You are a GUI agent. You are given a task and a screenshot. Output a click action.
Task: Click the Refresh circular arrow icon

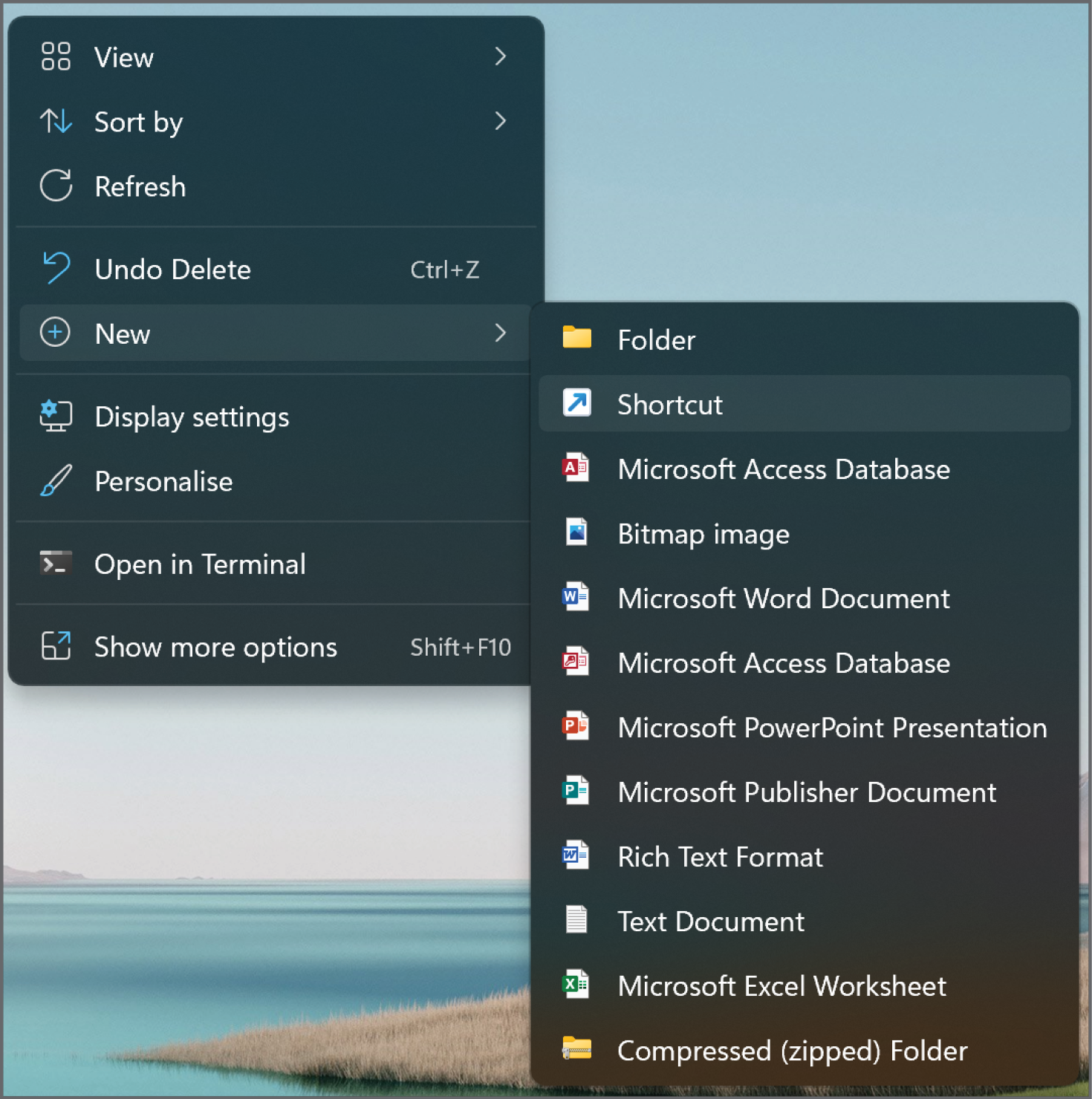(x=56, y=186)
